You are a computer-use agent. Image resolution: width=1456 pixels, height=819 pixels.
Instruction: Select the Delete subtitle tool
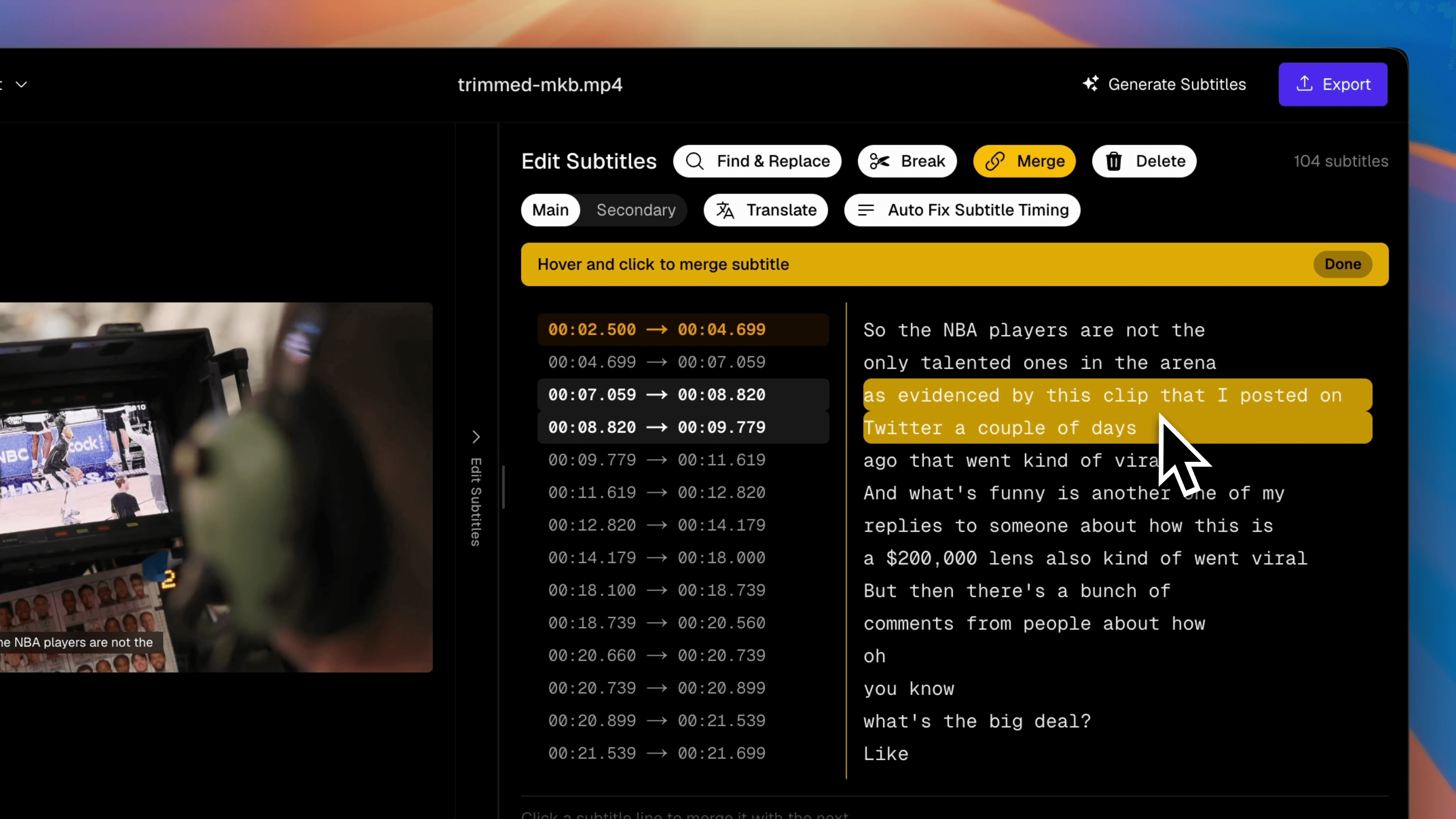coord(1144,161)
